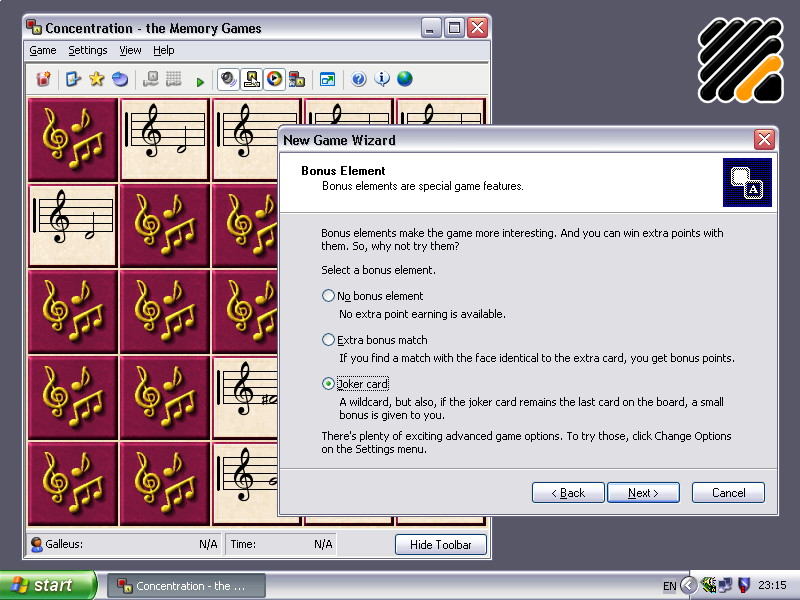The height and width of the screenshot is (600, 800).
Task: Select the No bonus element option
Action: click(329, 296)
